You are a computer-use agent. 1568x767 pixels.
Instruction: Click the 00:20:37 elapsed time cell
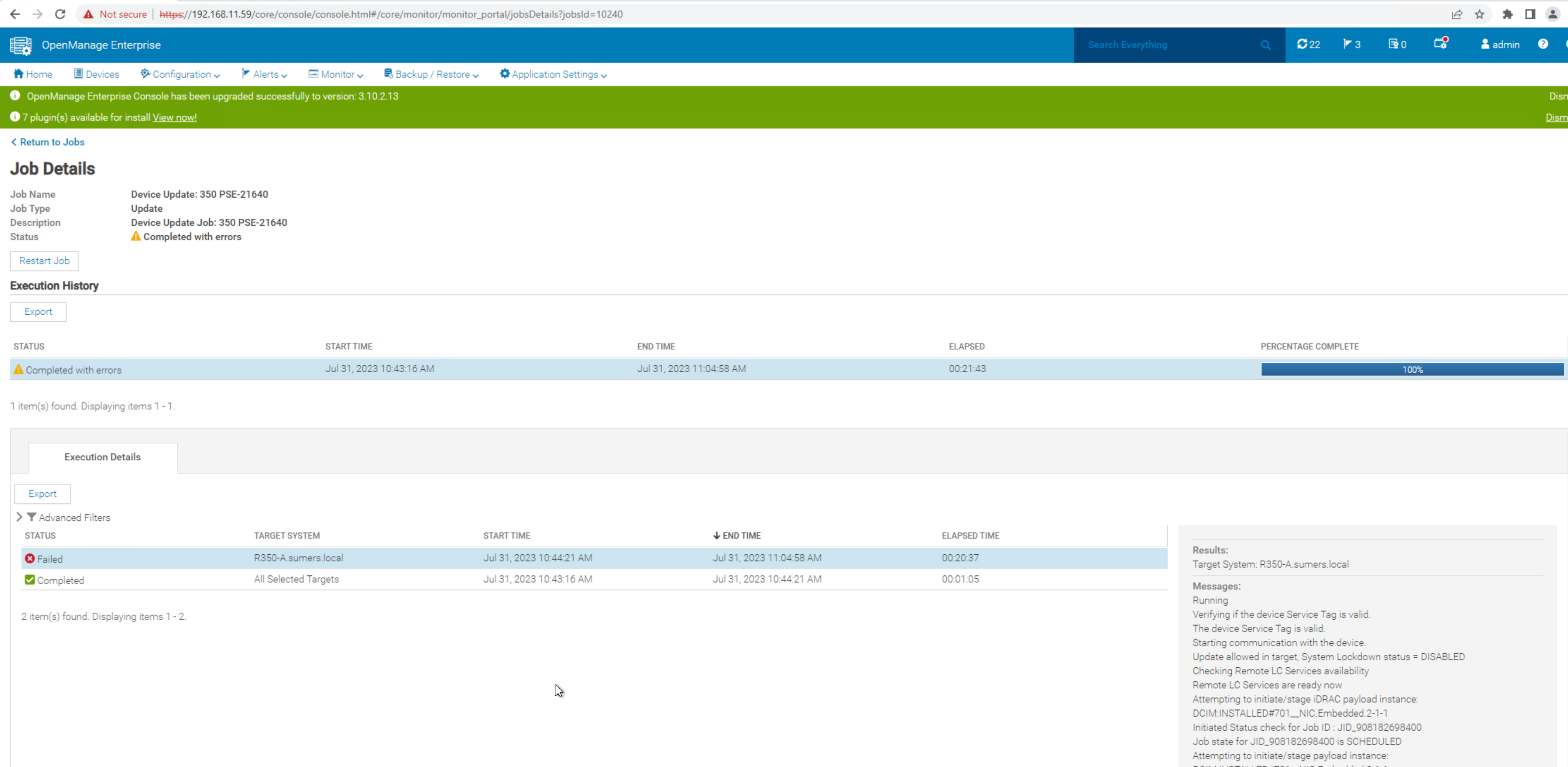point(960,558)
